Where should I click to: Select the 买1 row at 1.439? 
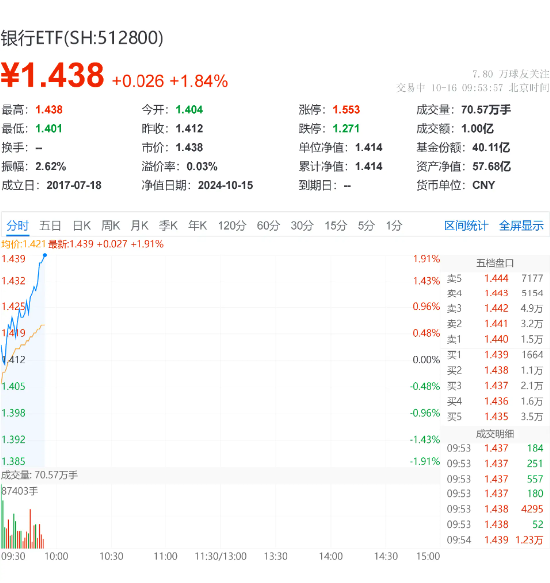pyautogui.click(x=495, y=355)
